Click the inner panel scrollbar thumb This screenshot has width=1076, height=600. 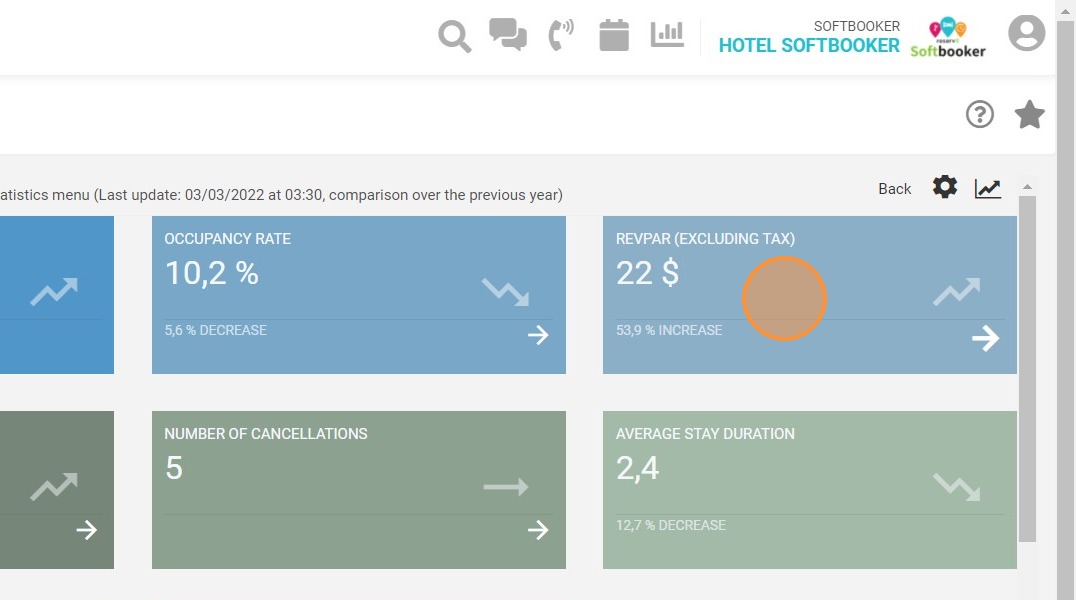(x=1027, y=369)
